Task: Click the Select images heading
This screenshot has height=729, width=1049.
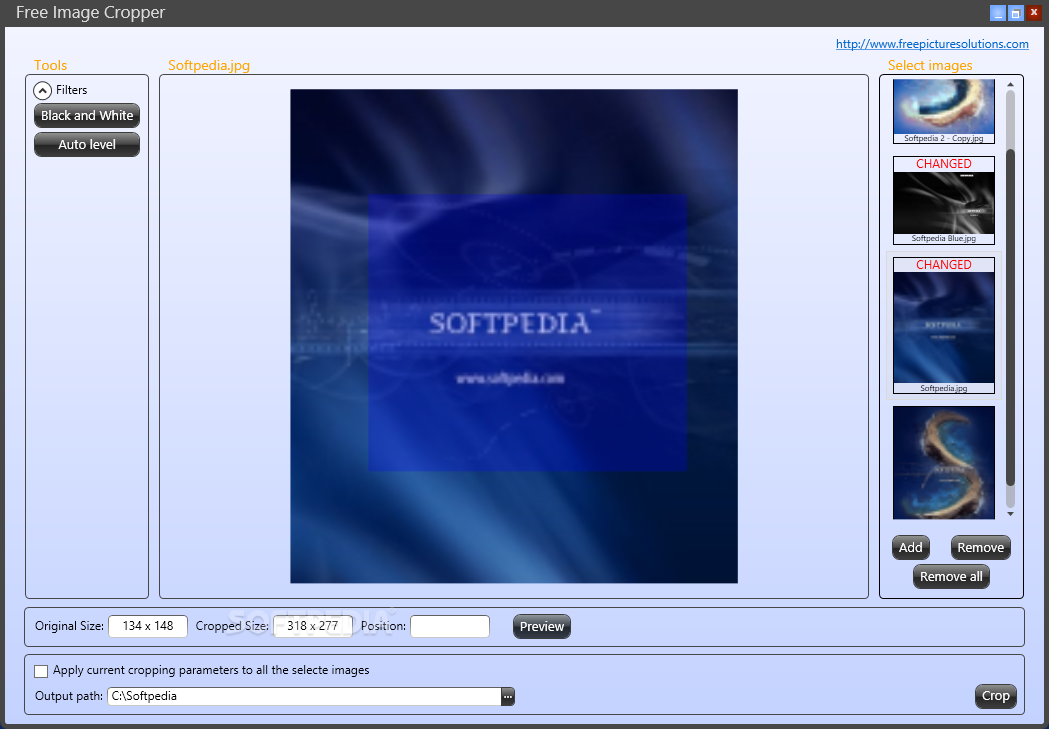Action: (930, 66)
